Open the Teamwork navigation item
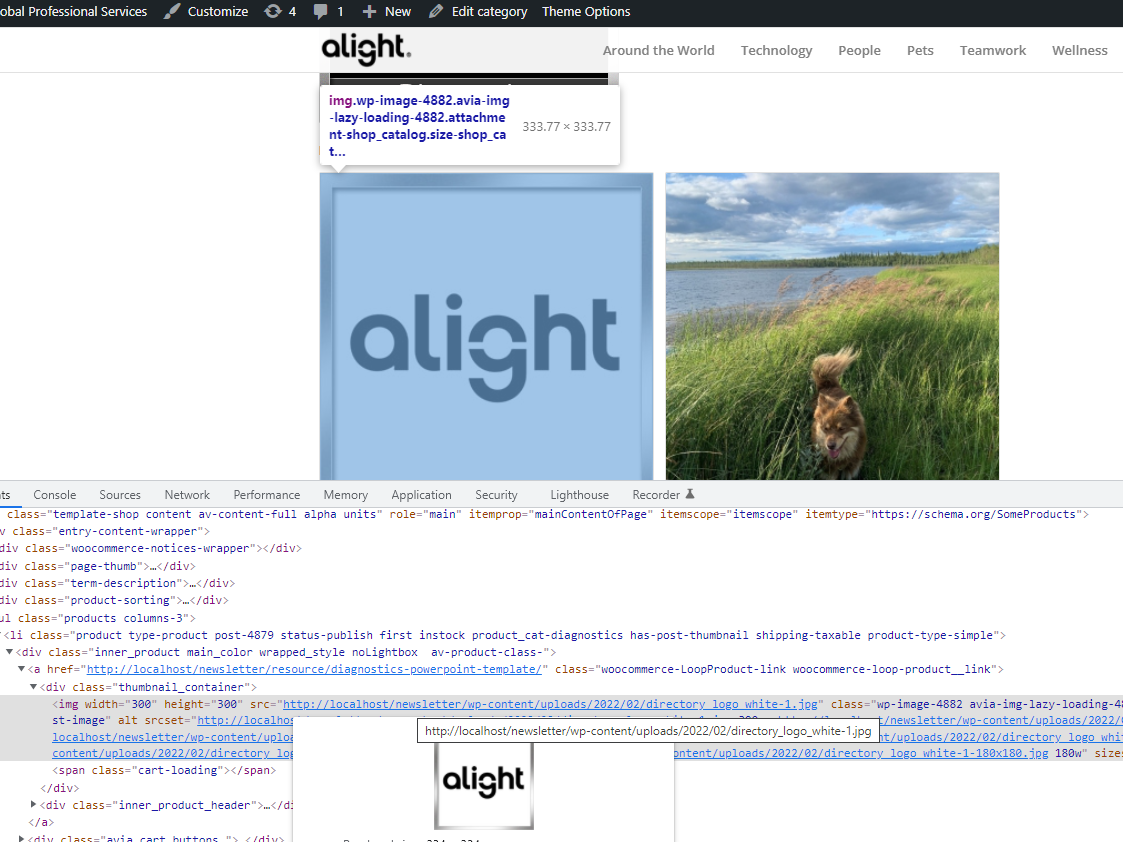 992,50
